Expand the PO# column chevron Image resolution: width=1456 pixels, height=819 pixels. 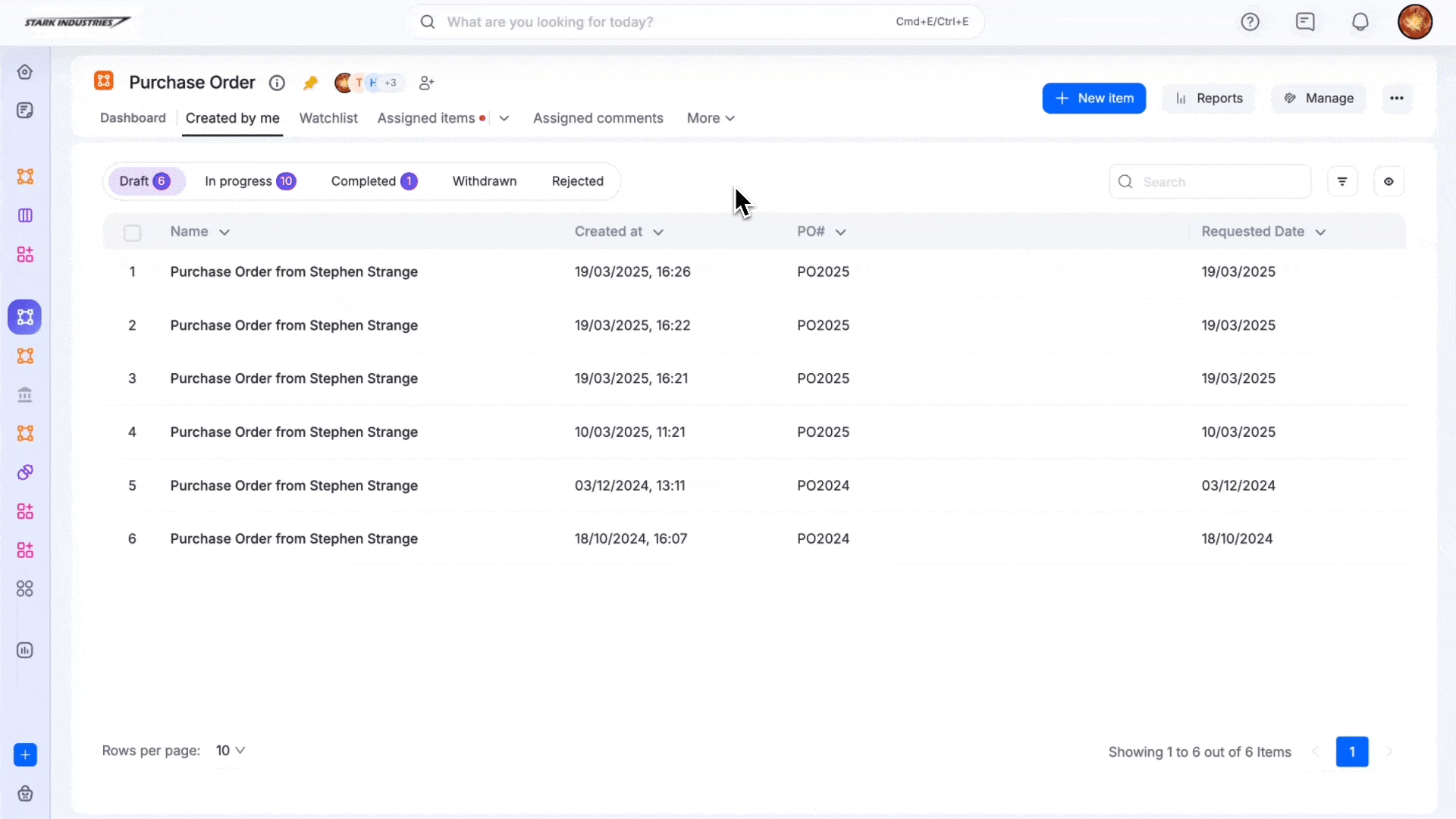(x=840, y=232)
